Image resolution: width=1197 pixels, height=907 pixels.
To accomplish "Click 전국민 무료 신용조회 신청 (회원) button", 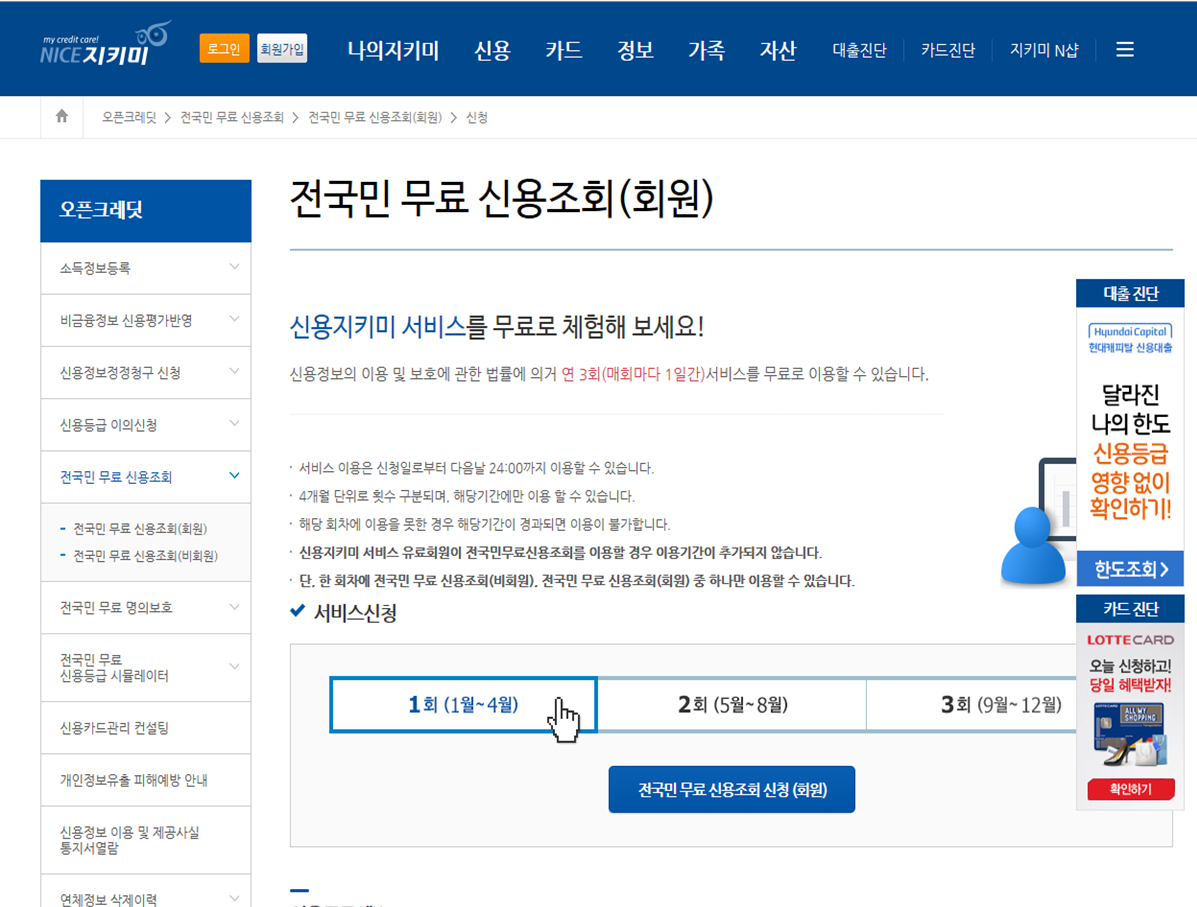I will [x=731, y=789].
